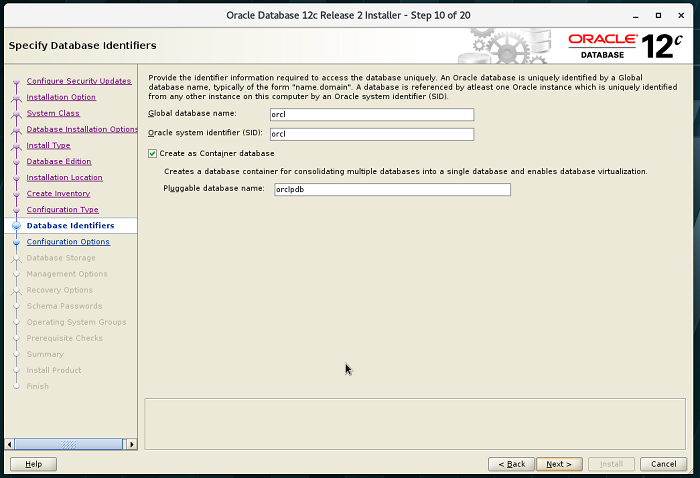Navigate to Database Edition step

[x=58, y=161]
